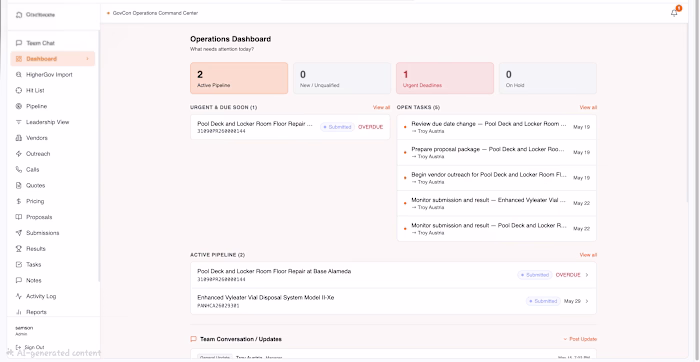700x362 pixels.
Task: Select Vendors in the sidebar
Action: [53, 138]
